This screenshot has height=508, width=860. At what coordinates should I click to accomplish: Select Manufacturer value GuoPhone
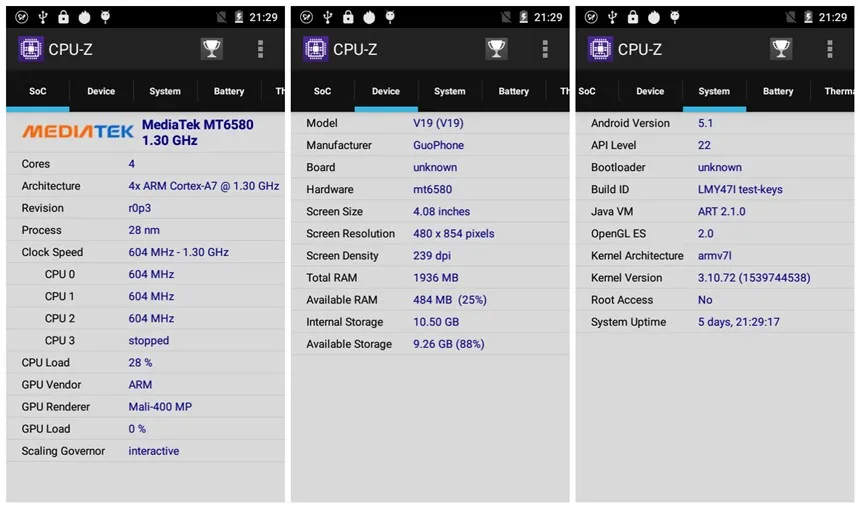pyautogui.click(x=438, y=145)
